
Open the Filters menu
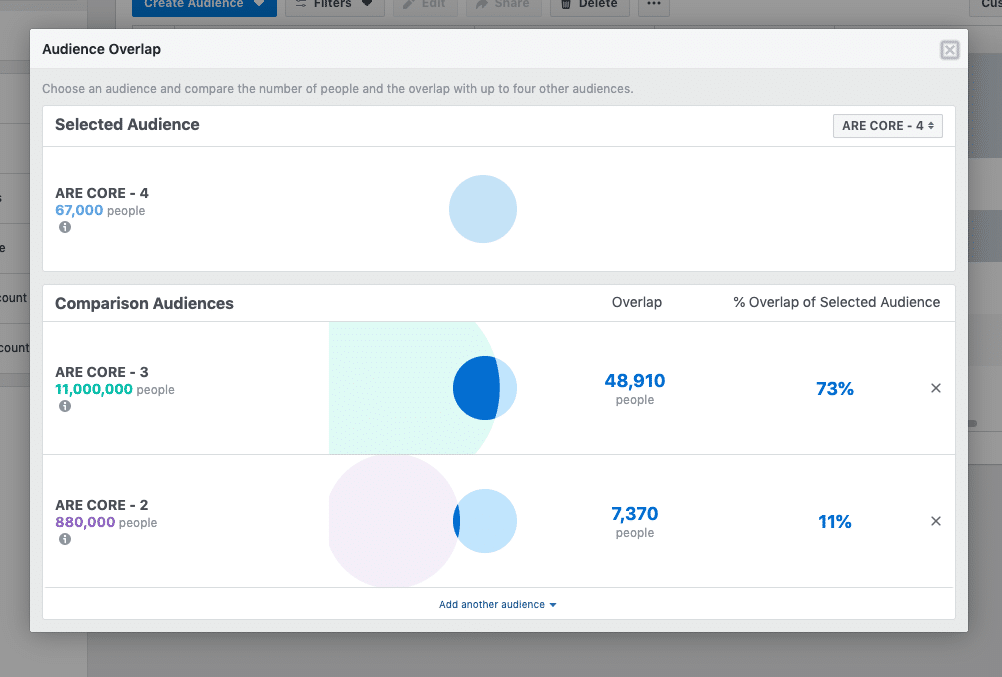[333, 5]
